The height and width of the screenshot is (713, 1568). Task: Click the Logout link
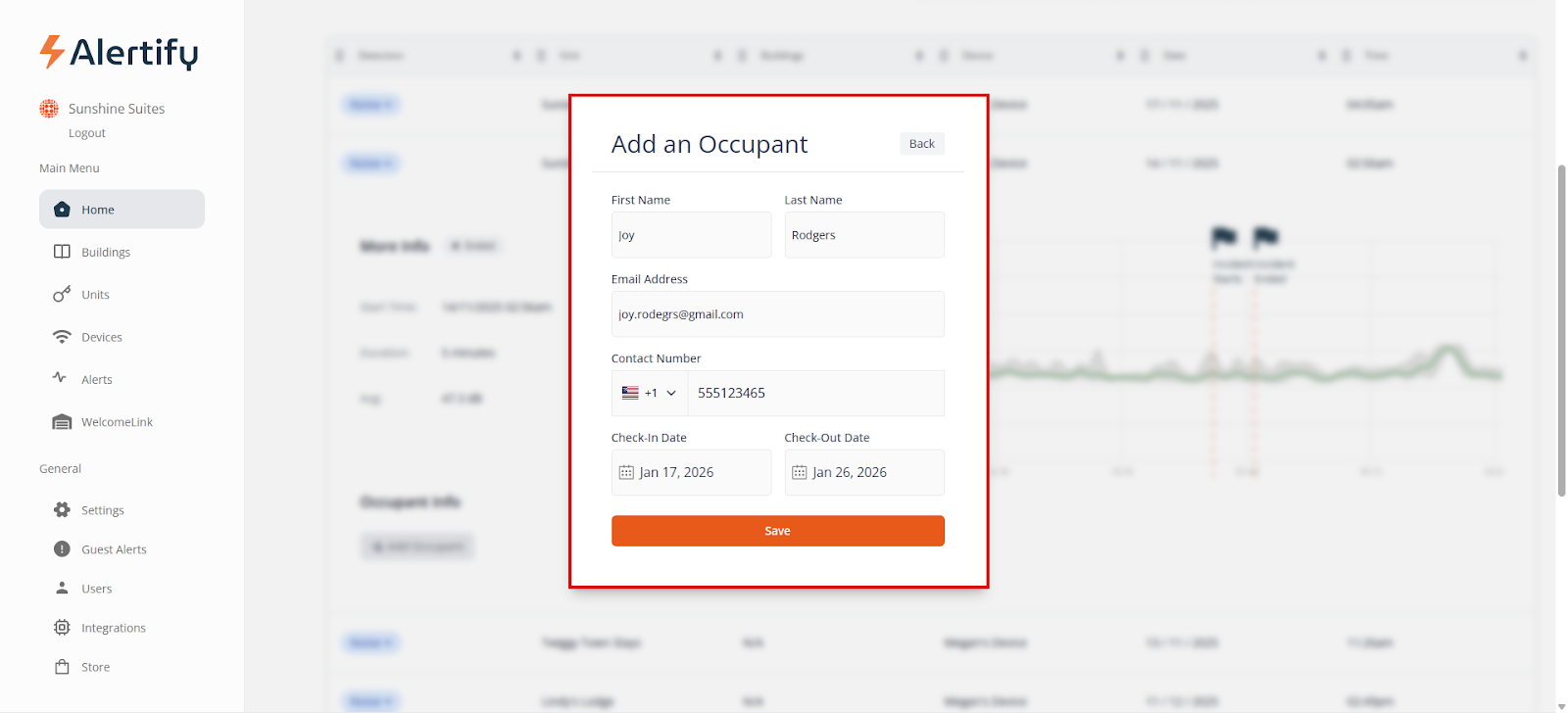(x=87, y=133)
